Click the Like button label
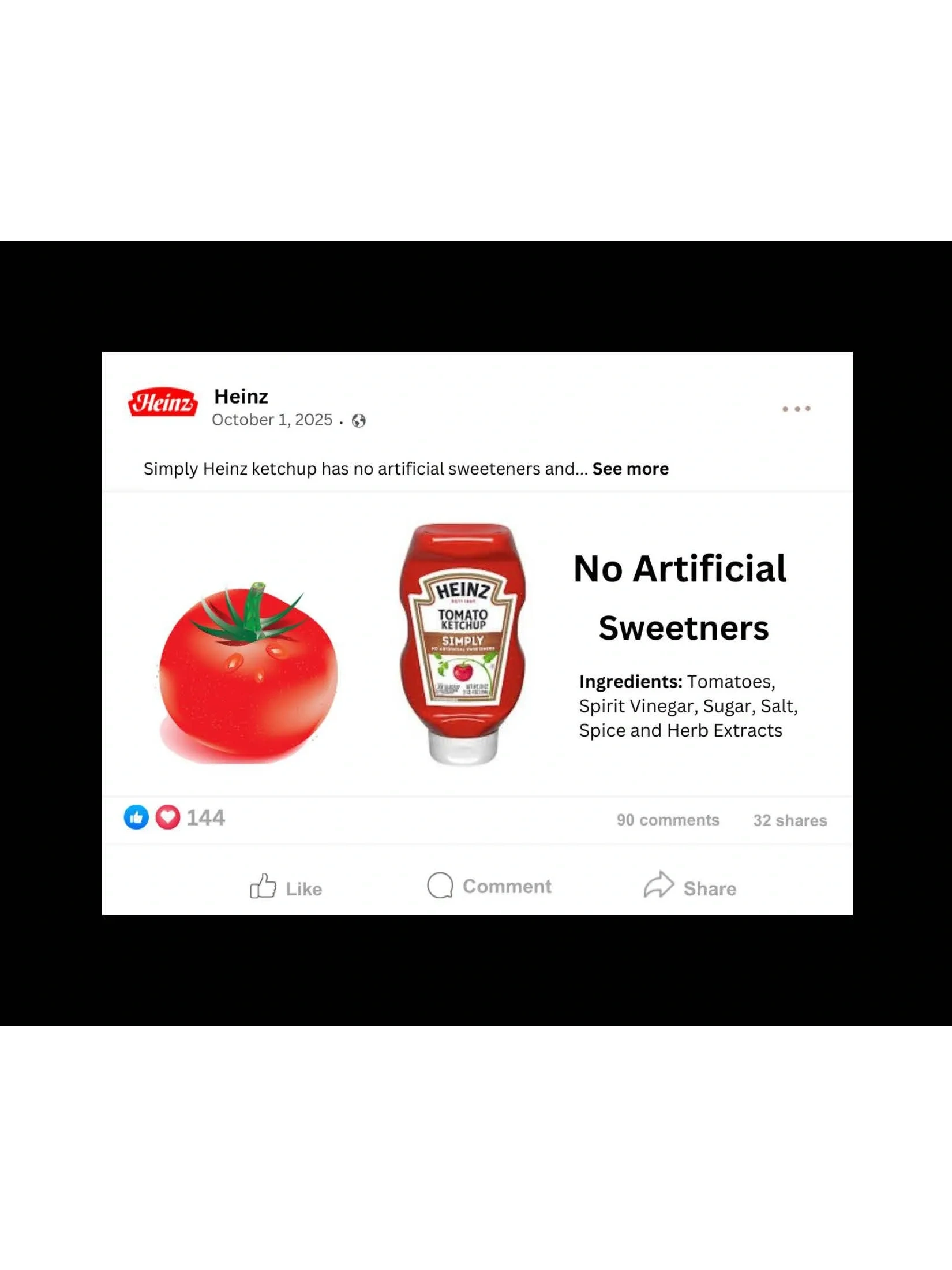952x1270 pixels. coord(304,889)
